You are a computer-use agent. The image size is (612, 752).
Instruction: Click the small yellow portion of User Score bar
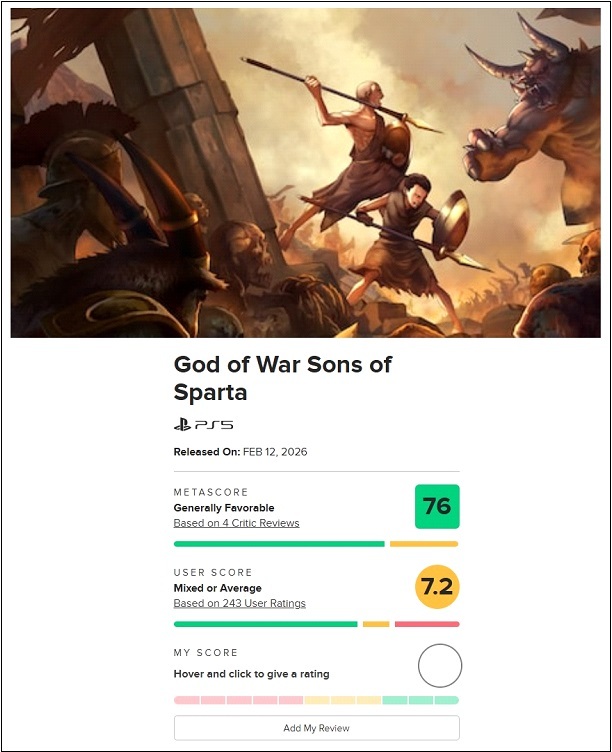[x=376, y=624]
